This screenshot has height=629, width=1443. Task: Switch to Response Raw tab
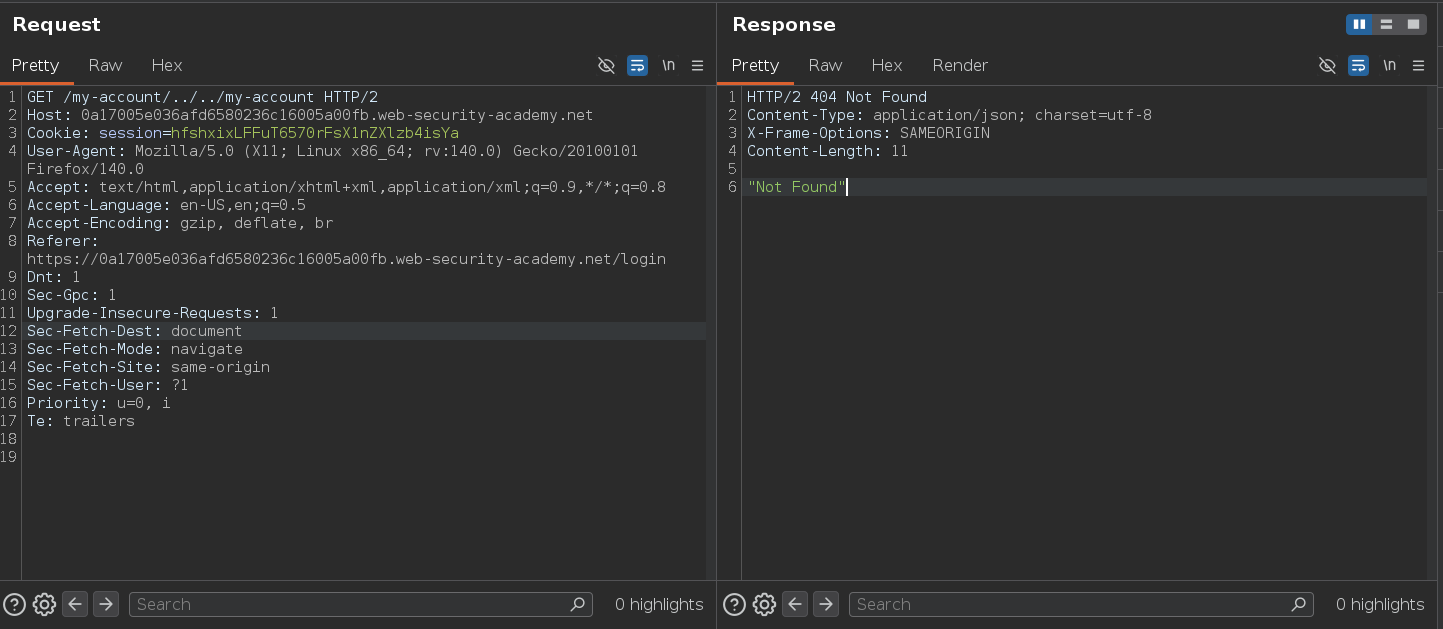coord(825,65)
